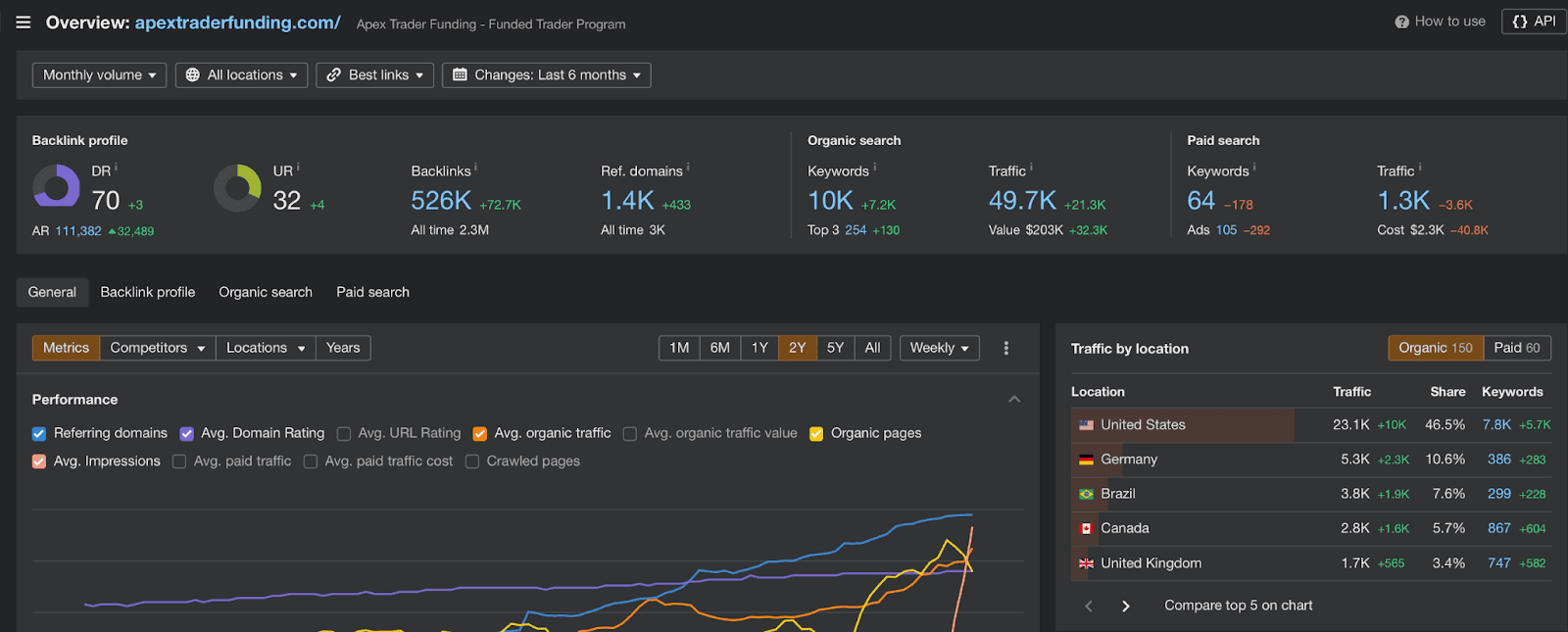Click the API braces icon button

[1520, 22]
